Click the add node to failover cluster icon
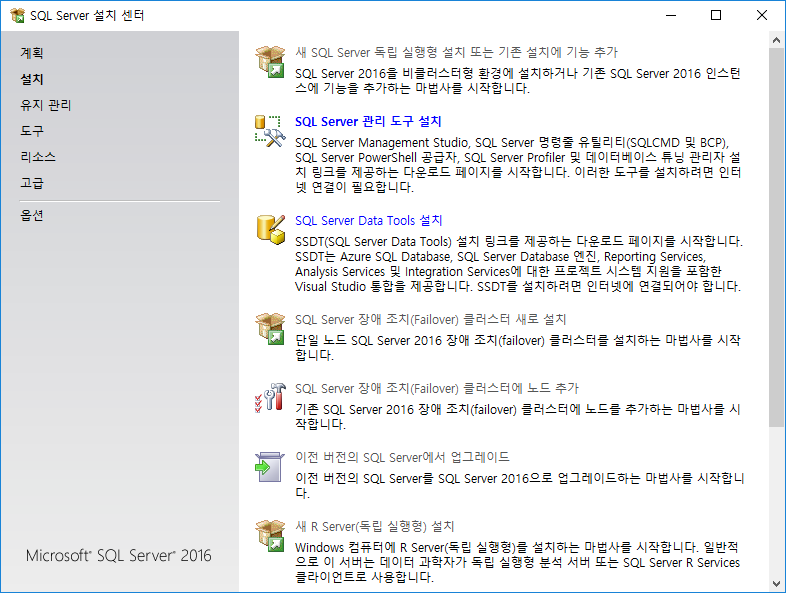 point(271,398)
